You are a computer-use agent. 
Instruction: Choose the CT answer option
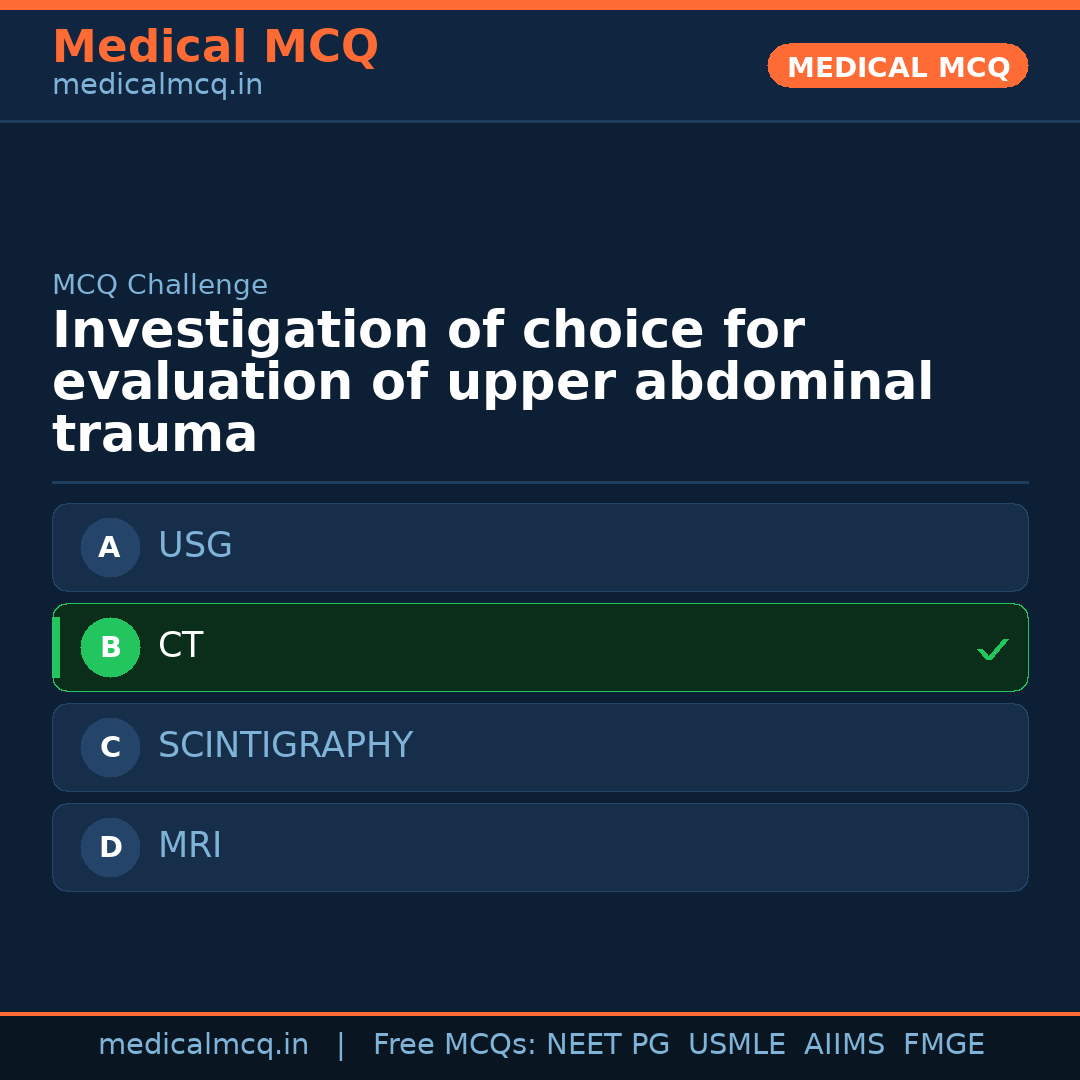(x=540, y=647)
